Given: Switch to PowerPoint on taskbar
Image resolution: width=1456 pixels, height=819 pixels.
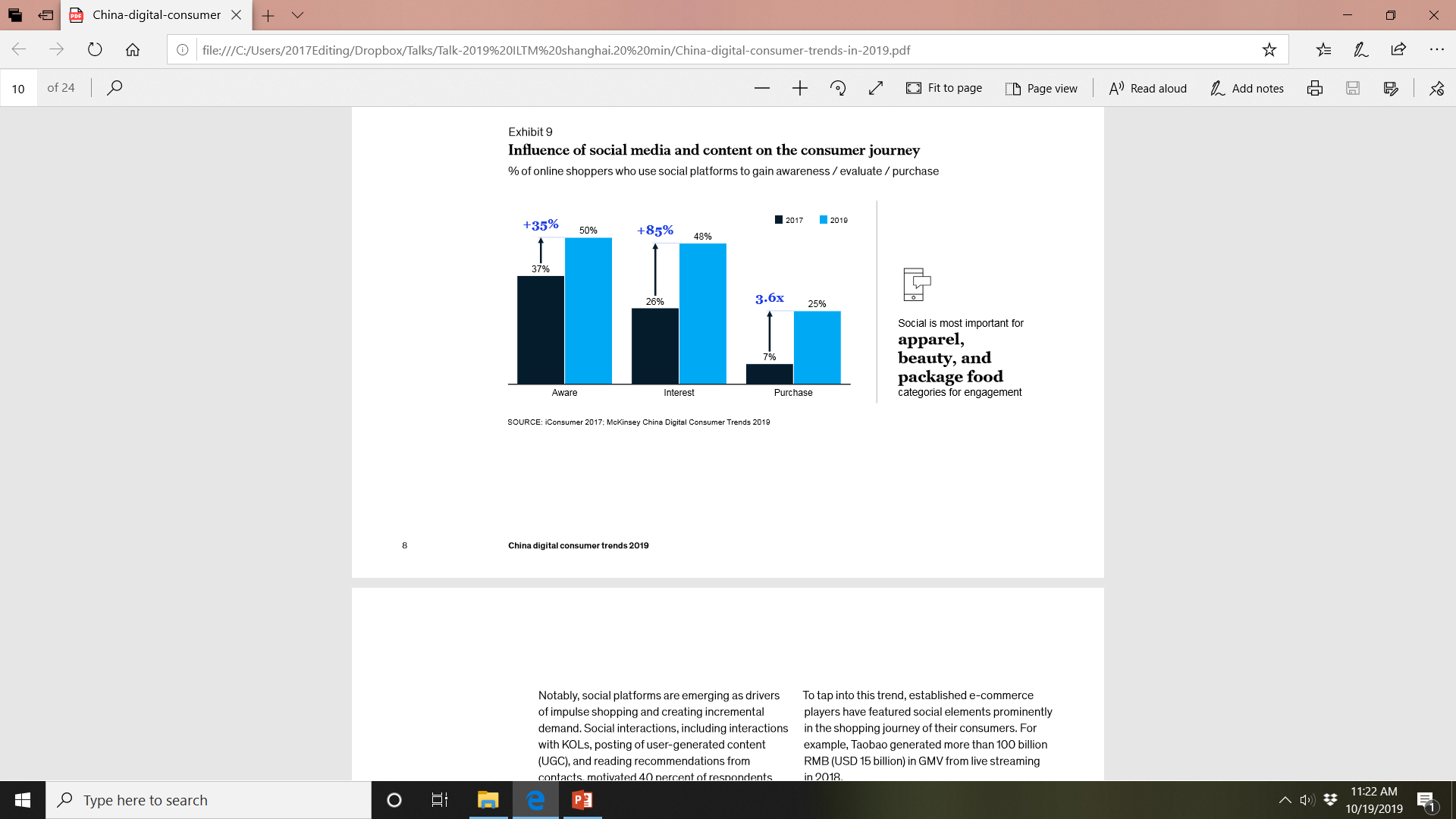Looking at the screenshot, I should [x=582, y=800].
